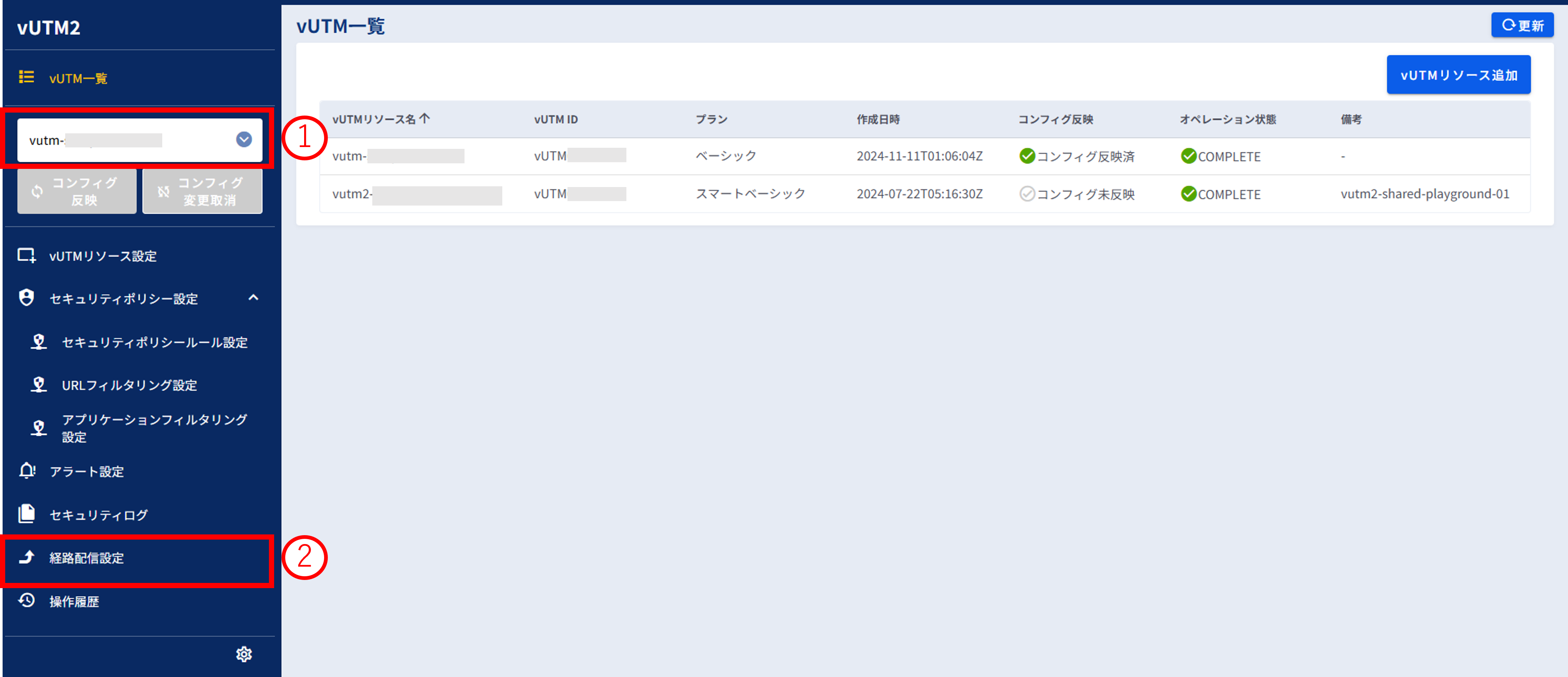The height and width of the screenshot is (677, 1568).
Task: Click the プラン column header
Action: coord(712,119)
